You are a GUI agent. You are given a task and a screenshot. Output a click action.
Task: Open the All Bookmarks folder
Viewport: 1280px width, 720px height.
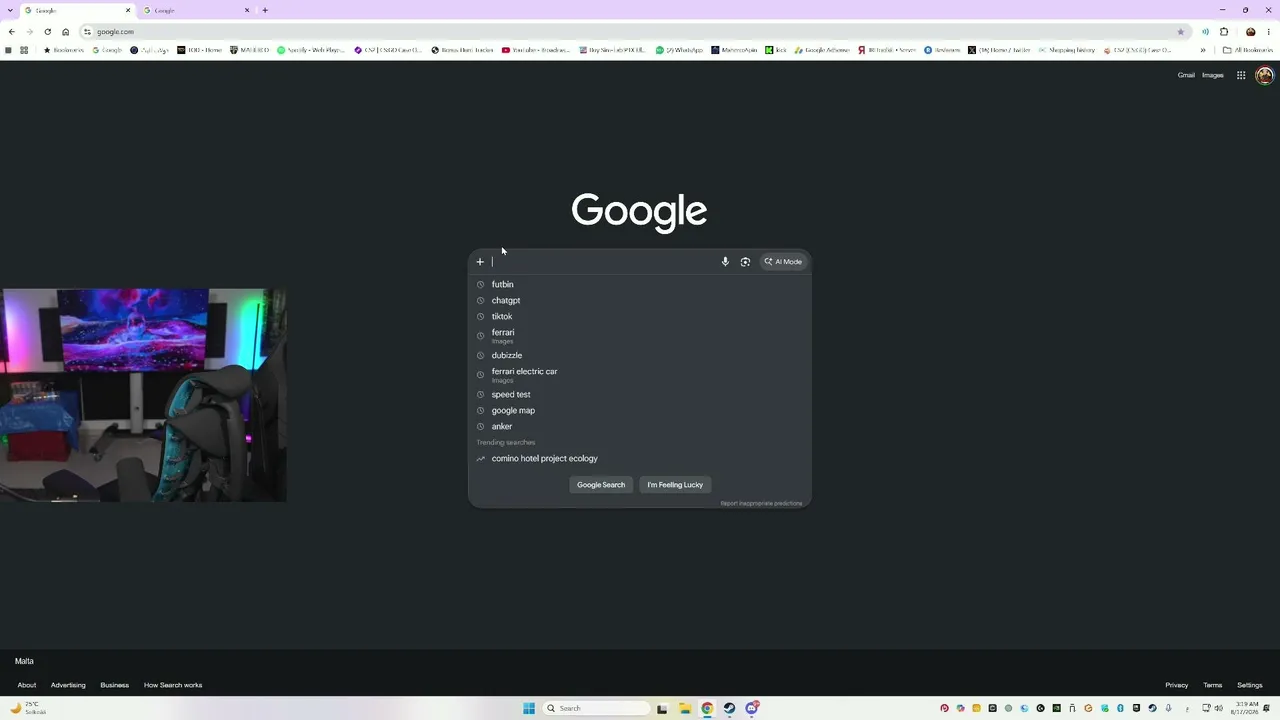tap(1248, 50)
